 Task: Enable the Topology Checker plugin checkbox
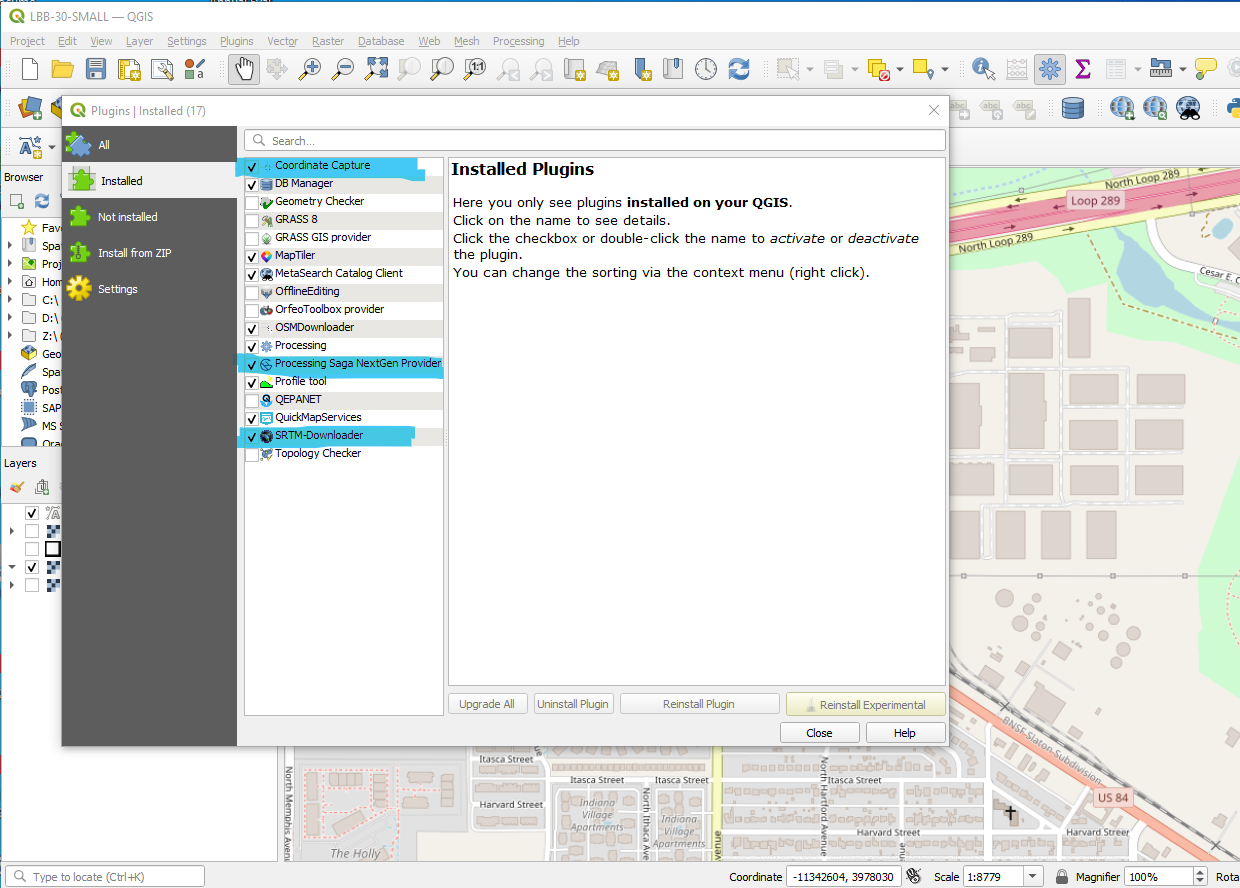(x=252, y=455)
